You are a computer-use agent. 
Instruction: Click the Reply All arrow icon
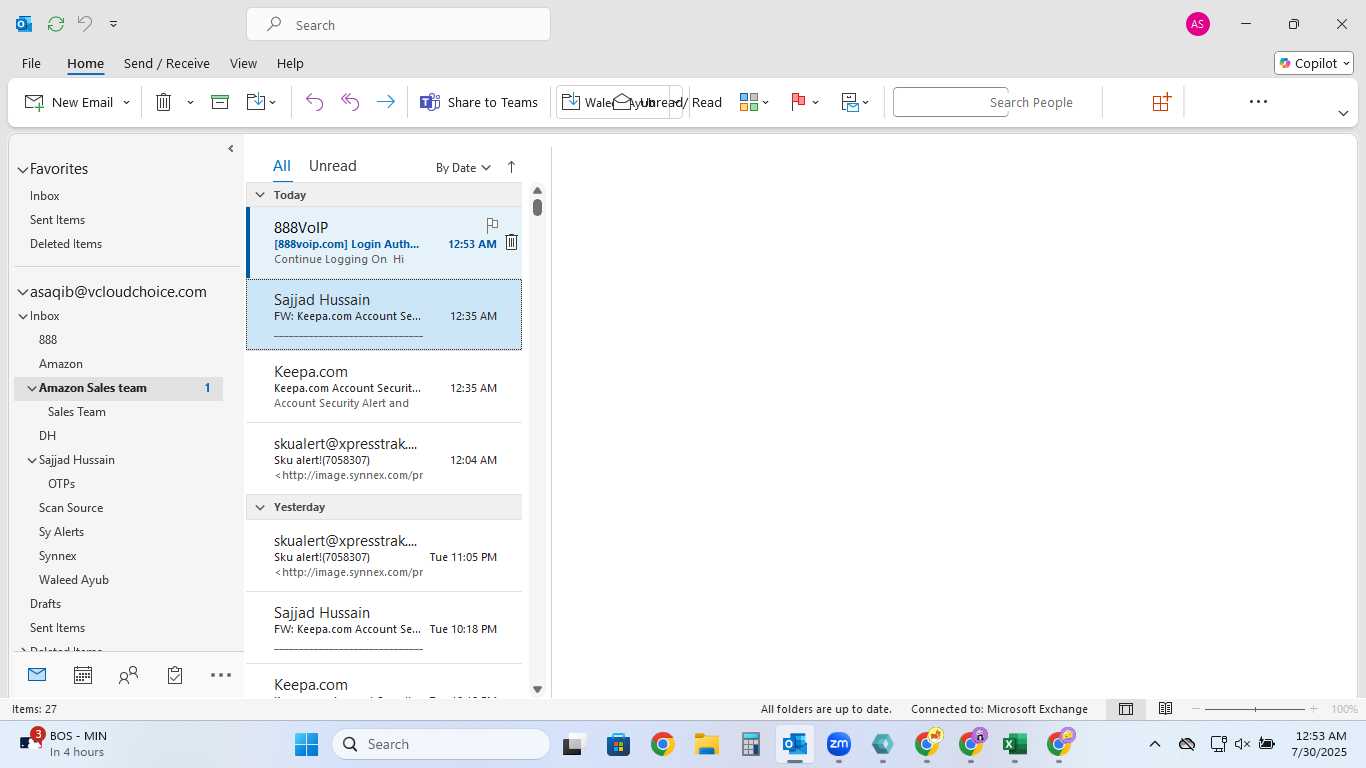(x=350, y=102)
